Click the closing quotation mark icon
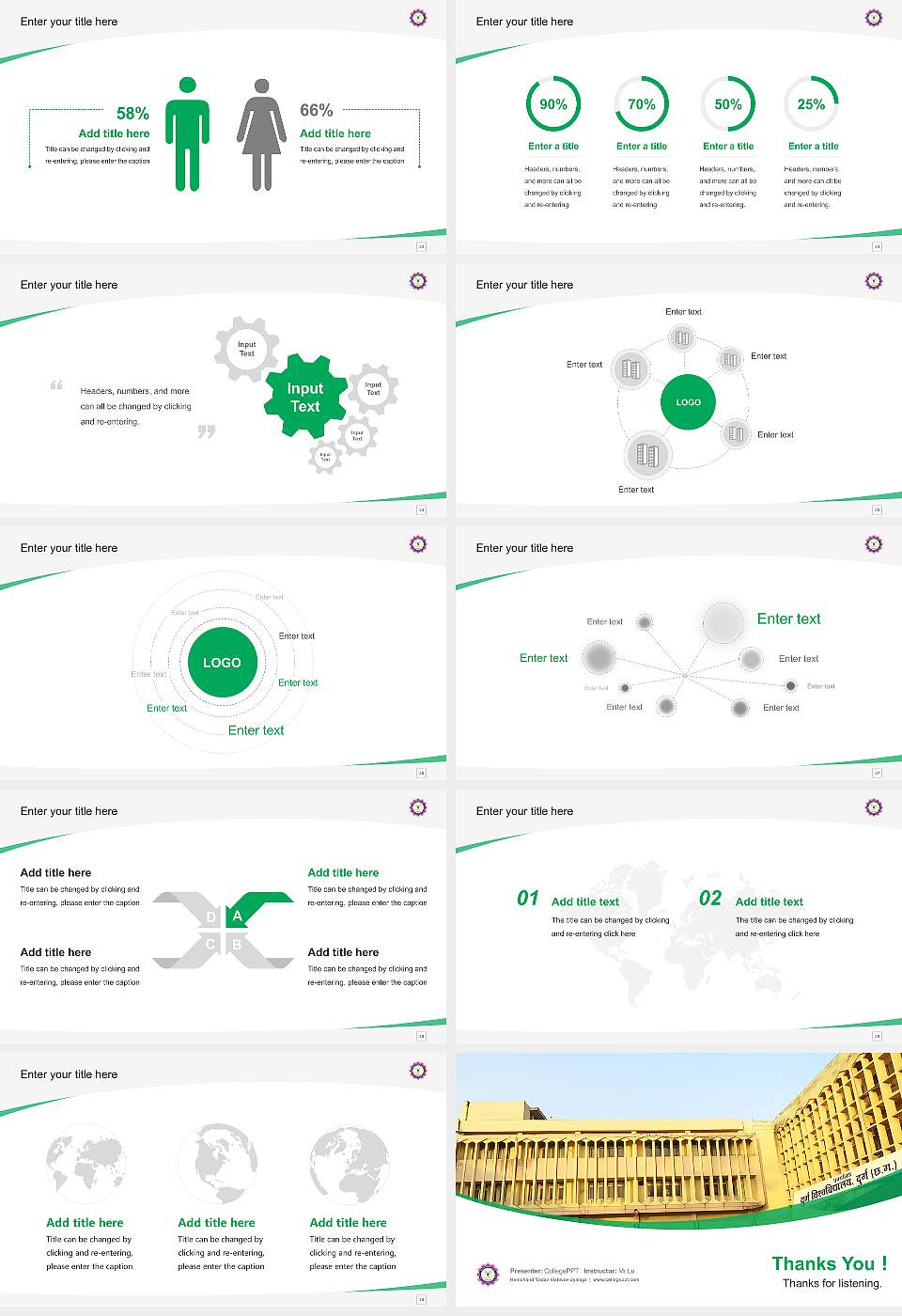Viewport: 902px width, 1316px height. click(x=207, y=431)
